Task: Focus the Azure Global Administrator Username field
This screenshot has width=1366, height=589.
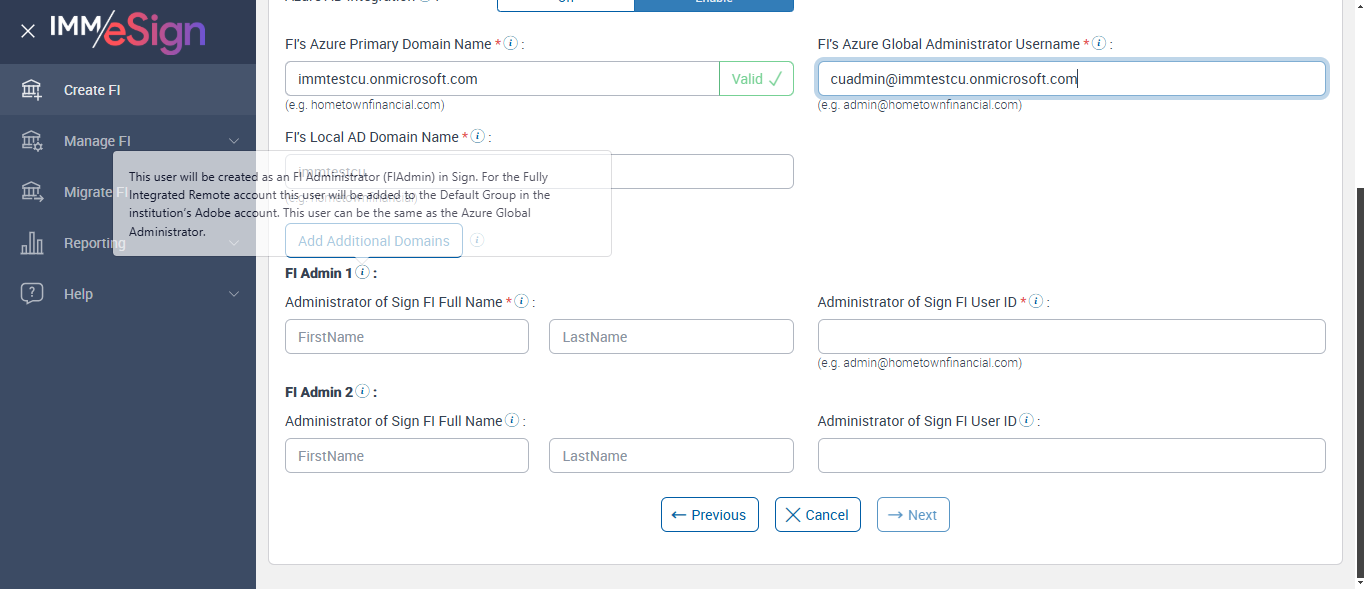Action: (x=1072, y=79)
